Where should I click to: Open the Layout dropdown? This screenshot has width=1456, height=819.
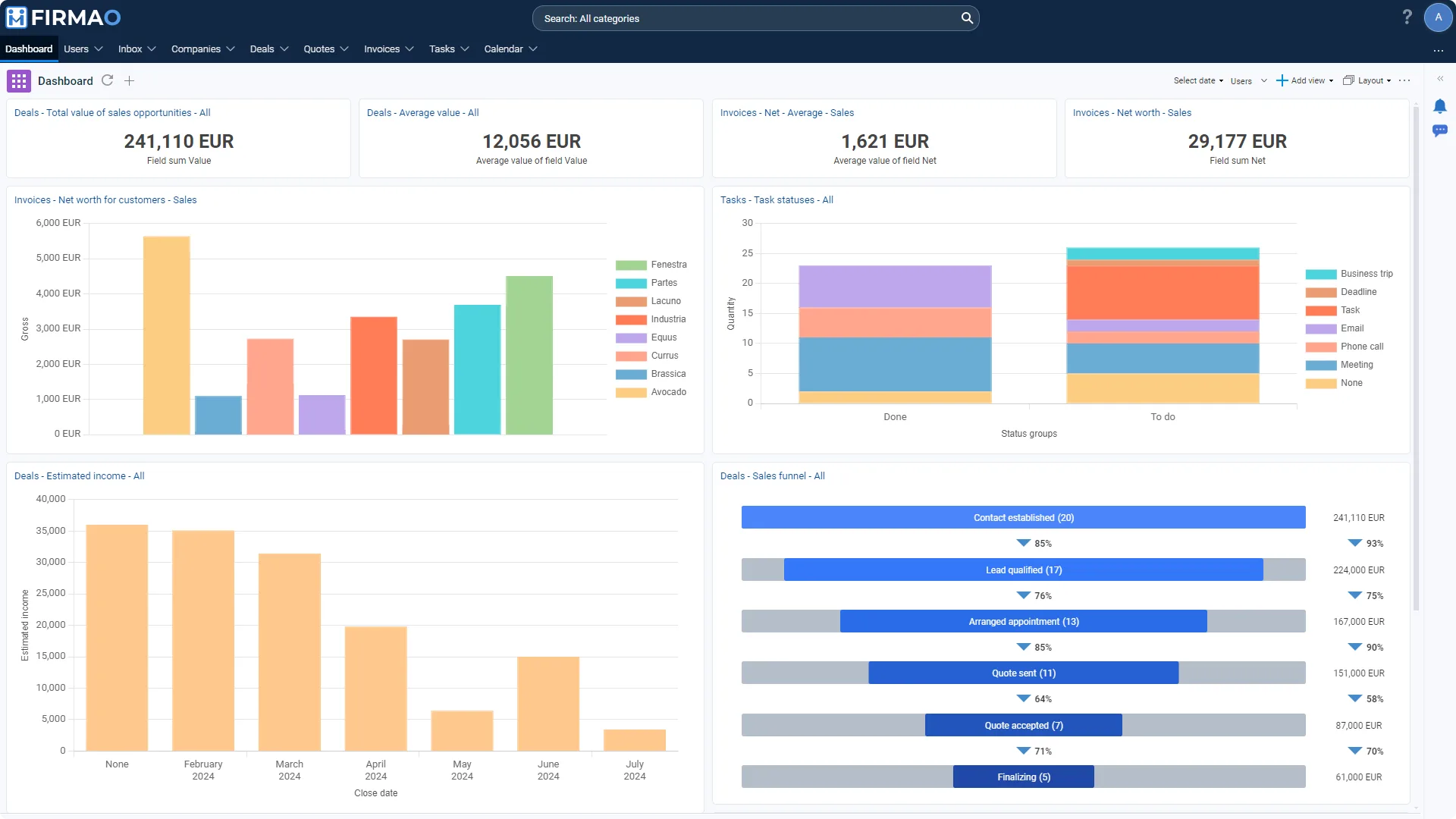click(x=1367, y=80)
